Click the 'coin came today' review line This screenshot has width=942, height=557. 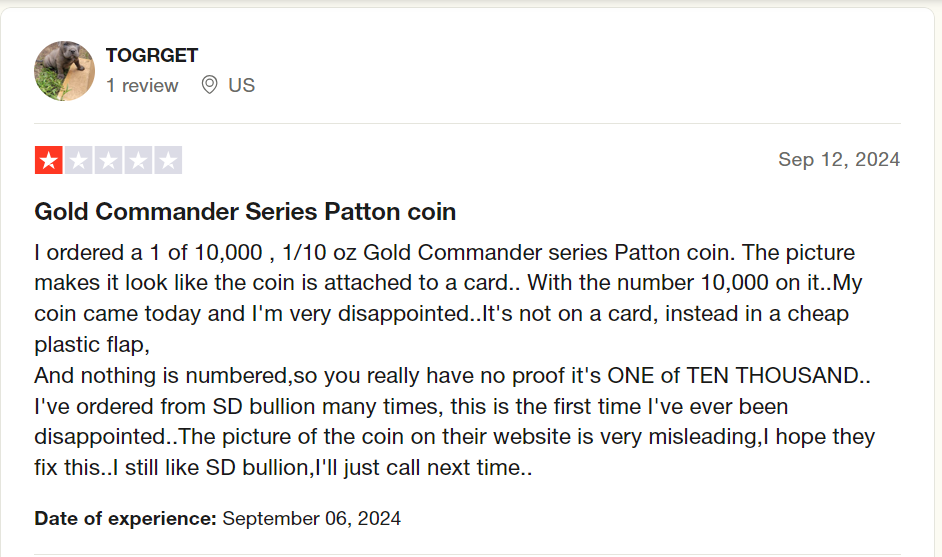click(x=442, y=314)
